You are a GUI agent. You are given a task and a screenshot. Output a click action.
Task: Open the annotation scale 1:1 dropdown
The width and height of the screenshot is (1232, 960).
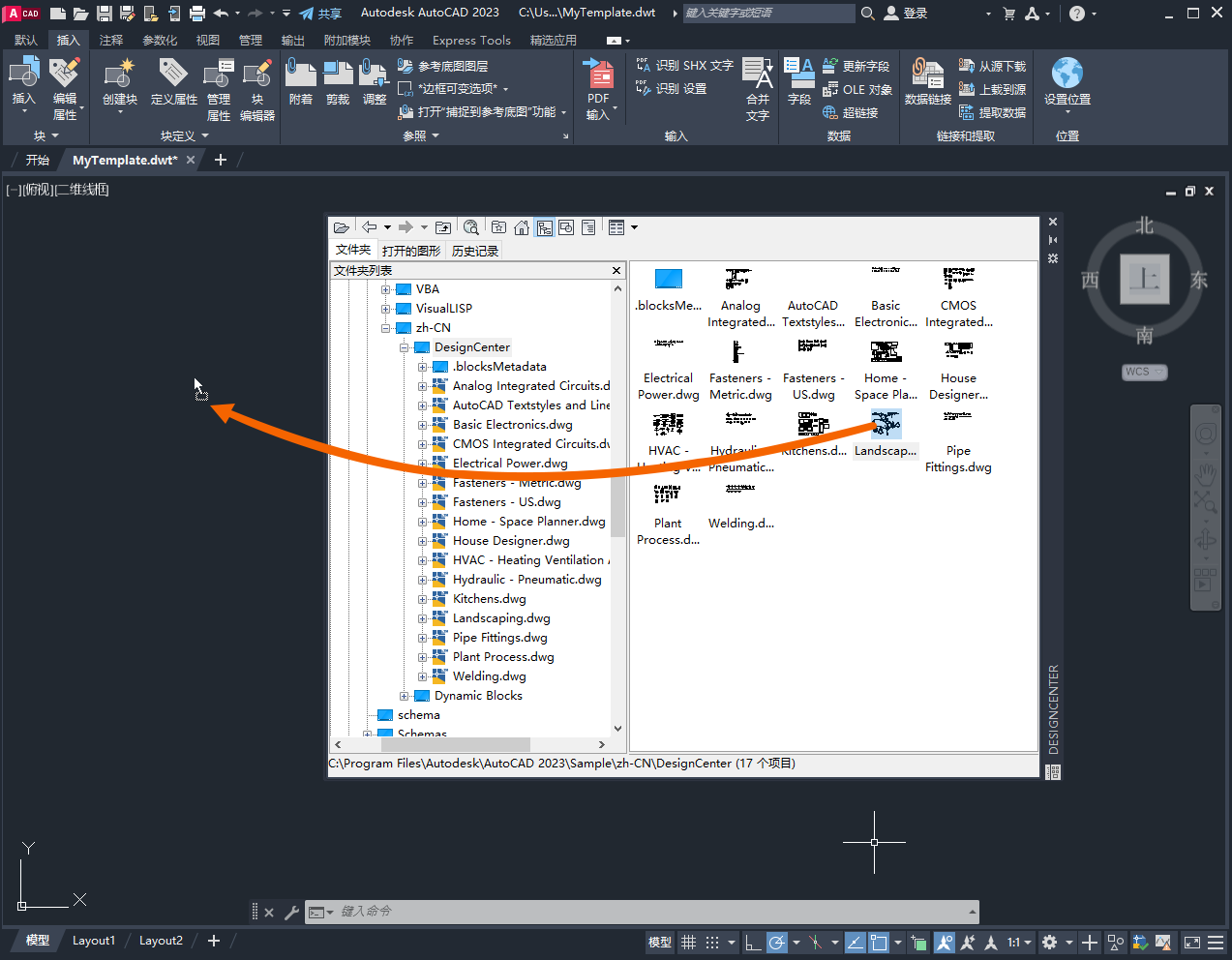pos(1019,942)
